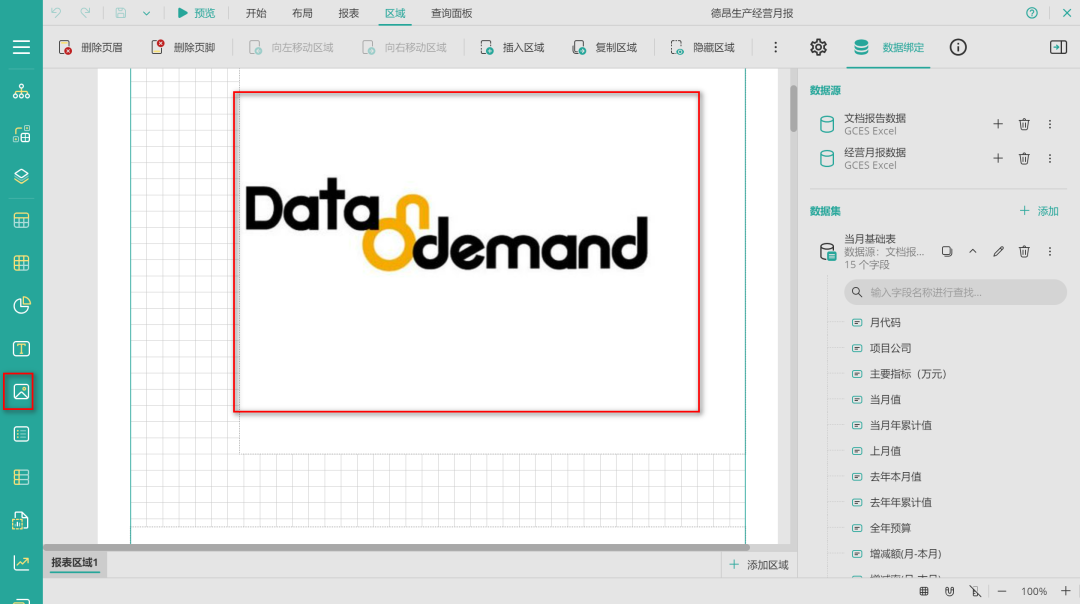Screen dimensions: 1080x604
Task: Toggle snap magnet in status bar
Action: (949, 591)
